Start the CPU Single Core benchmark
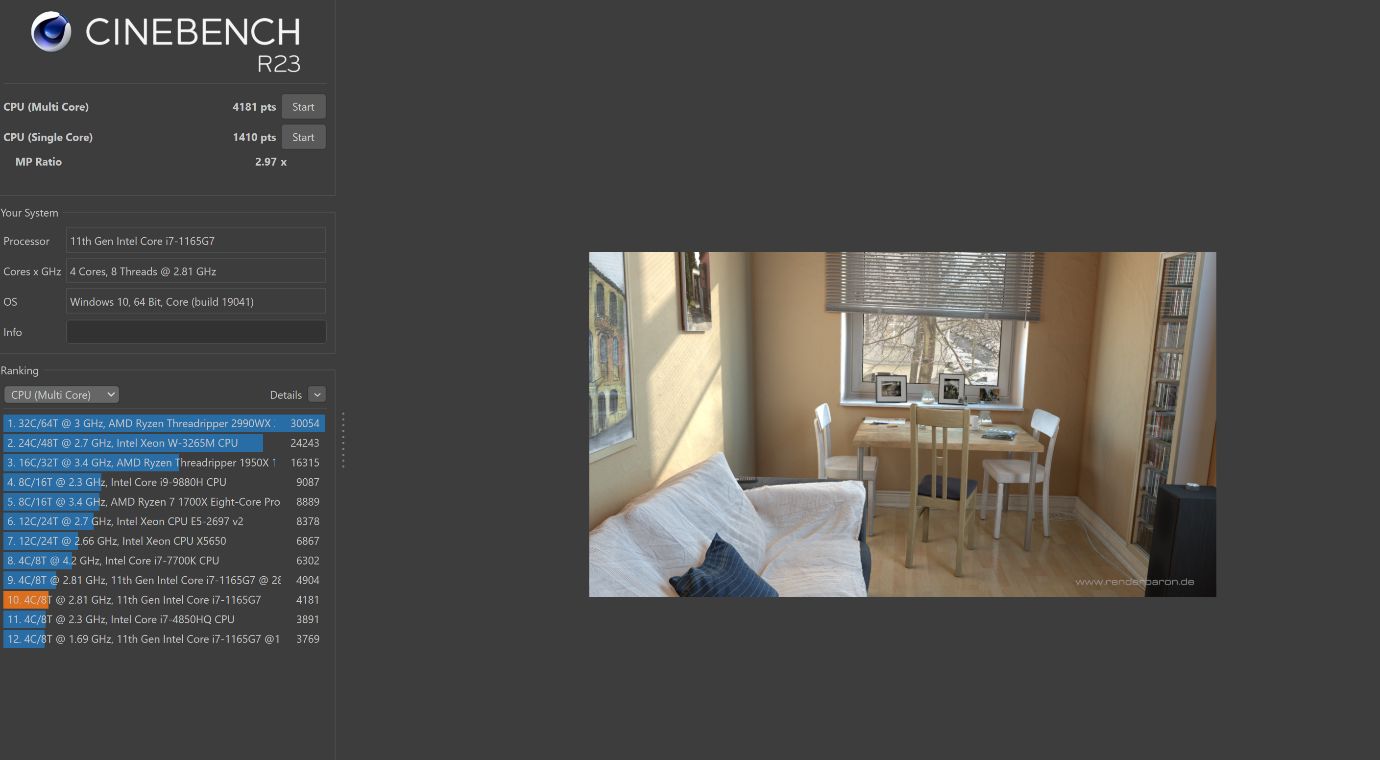 303,137
